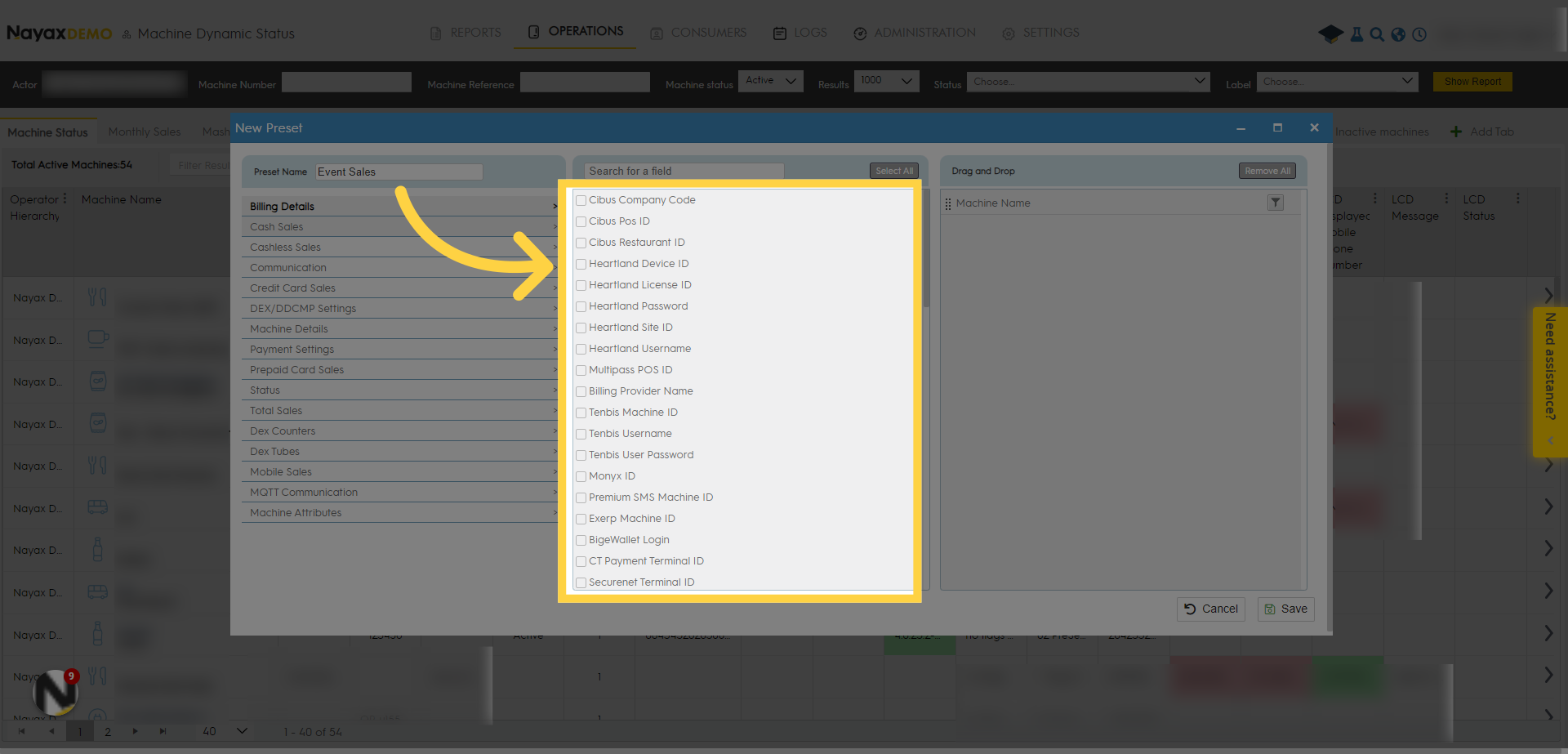Image resolution: width=1568 pixels, height=754 pixels.
Task: Open the Label Choose dropdown
Action: click(x=1336, y=82)
